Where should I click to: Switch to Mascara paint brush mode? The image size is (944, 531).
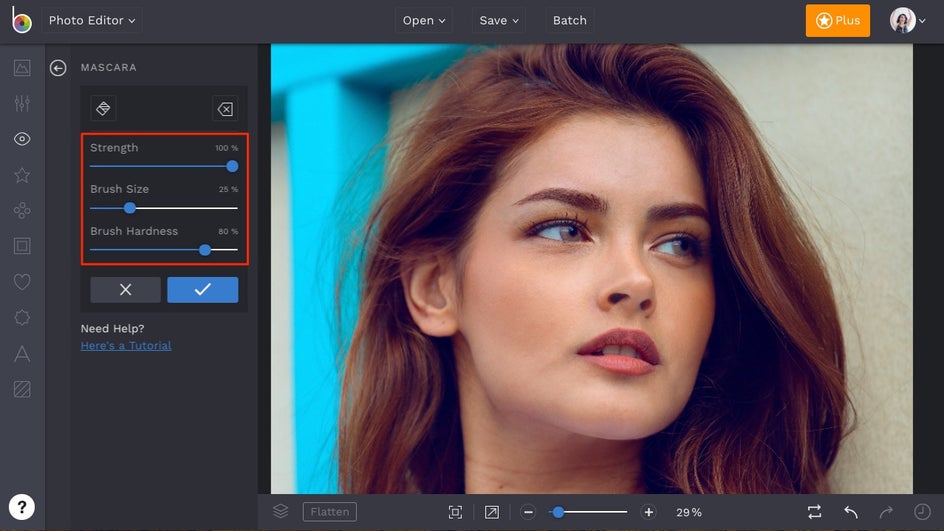(103, 108)
